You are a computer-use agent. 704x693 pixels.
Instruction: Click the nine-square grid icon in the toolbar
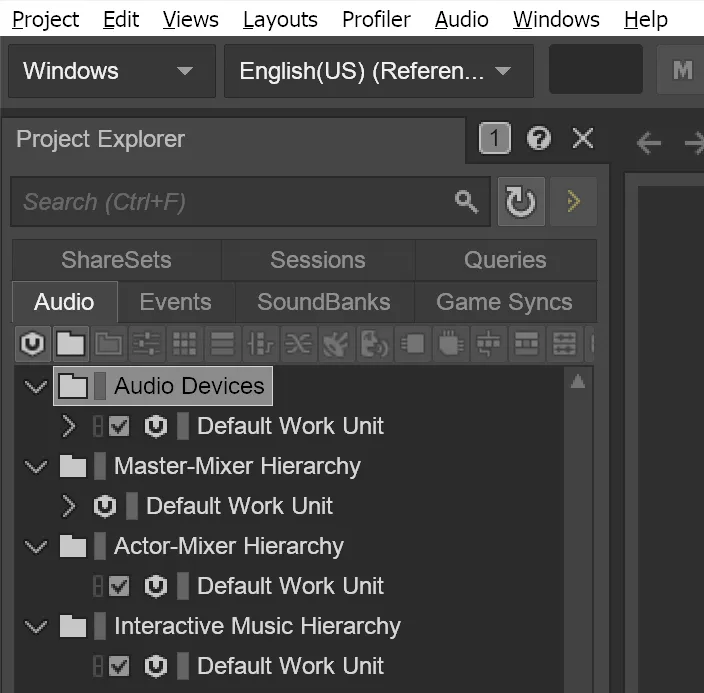pos(184,345)
